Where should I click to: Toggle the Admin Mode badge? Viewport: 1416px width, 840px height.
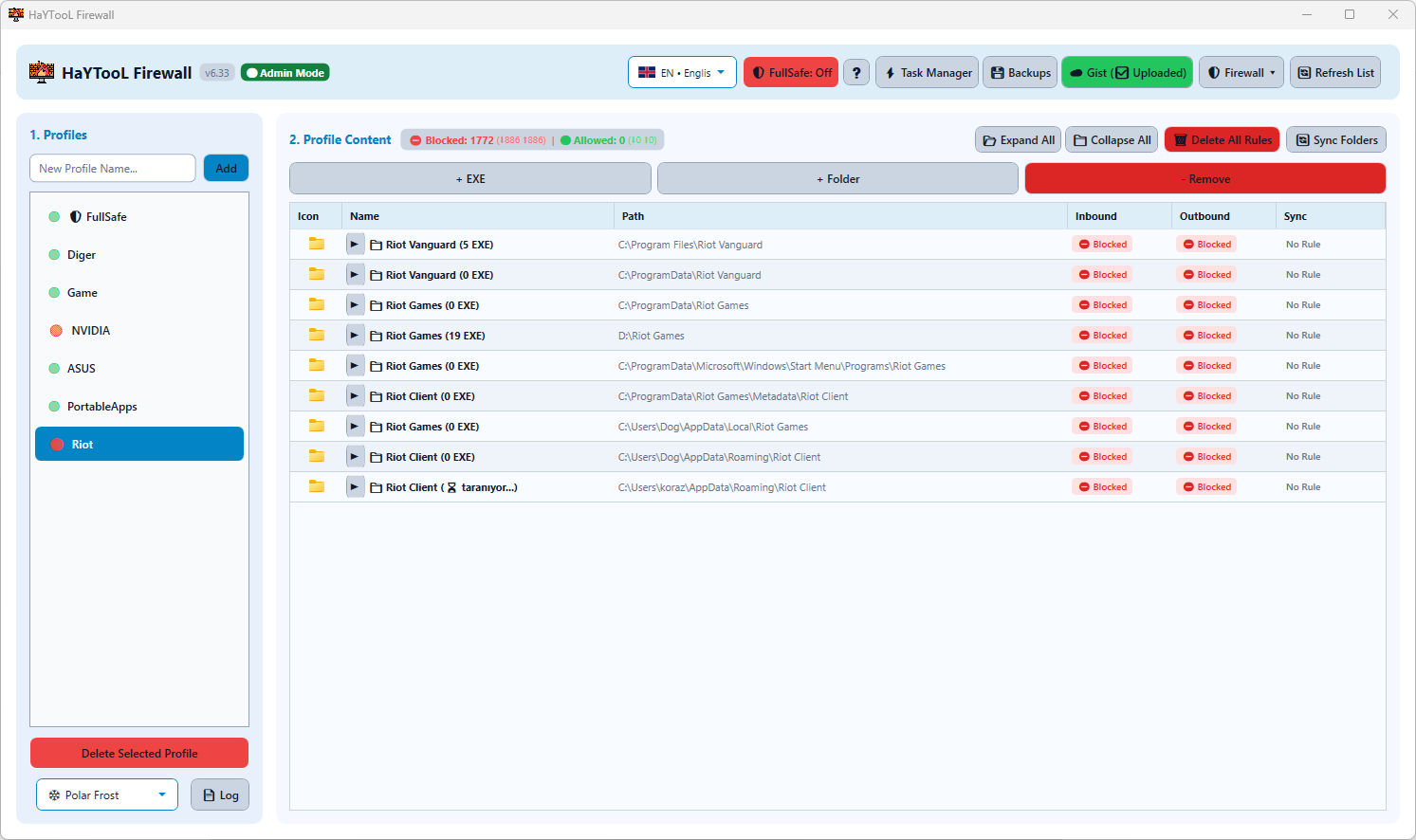tap(285, 73)
